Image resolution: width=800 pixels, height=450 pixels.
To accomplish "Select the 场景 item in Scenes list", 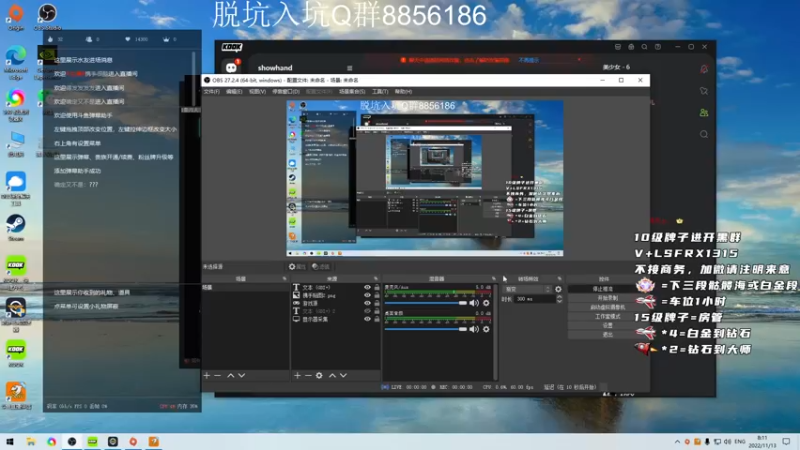I will [245, 288].
